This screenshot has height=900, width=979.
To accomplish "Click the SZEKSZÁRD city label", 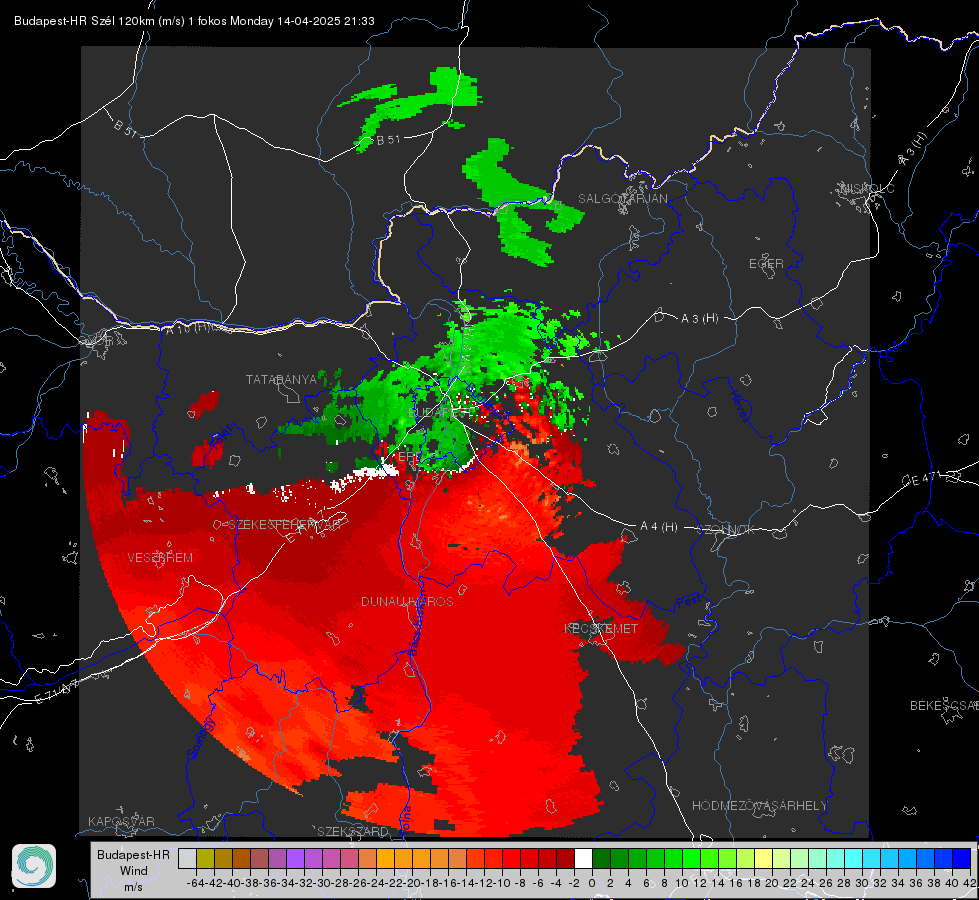I will pyautogui.click(x=353, y=831).
